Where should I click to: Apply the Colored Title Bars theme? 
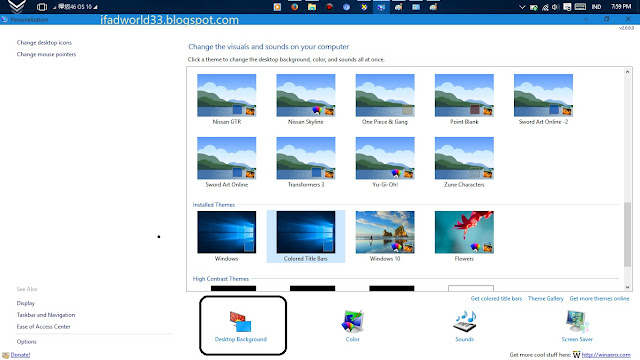pos(306,236)
